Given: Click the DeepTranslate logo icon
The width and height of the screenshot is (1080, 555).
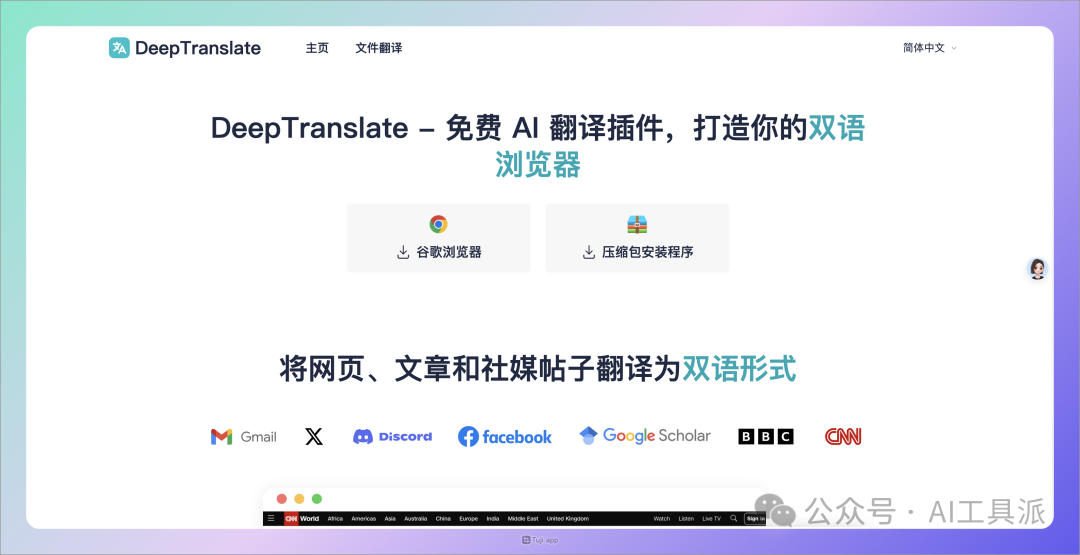Looking at the screenshot, I should tap(119, 48).
